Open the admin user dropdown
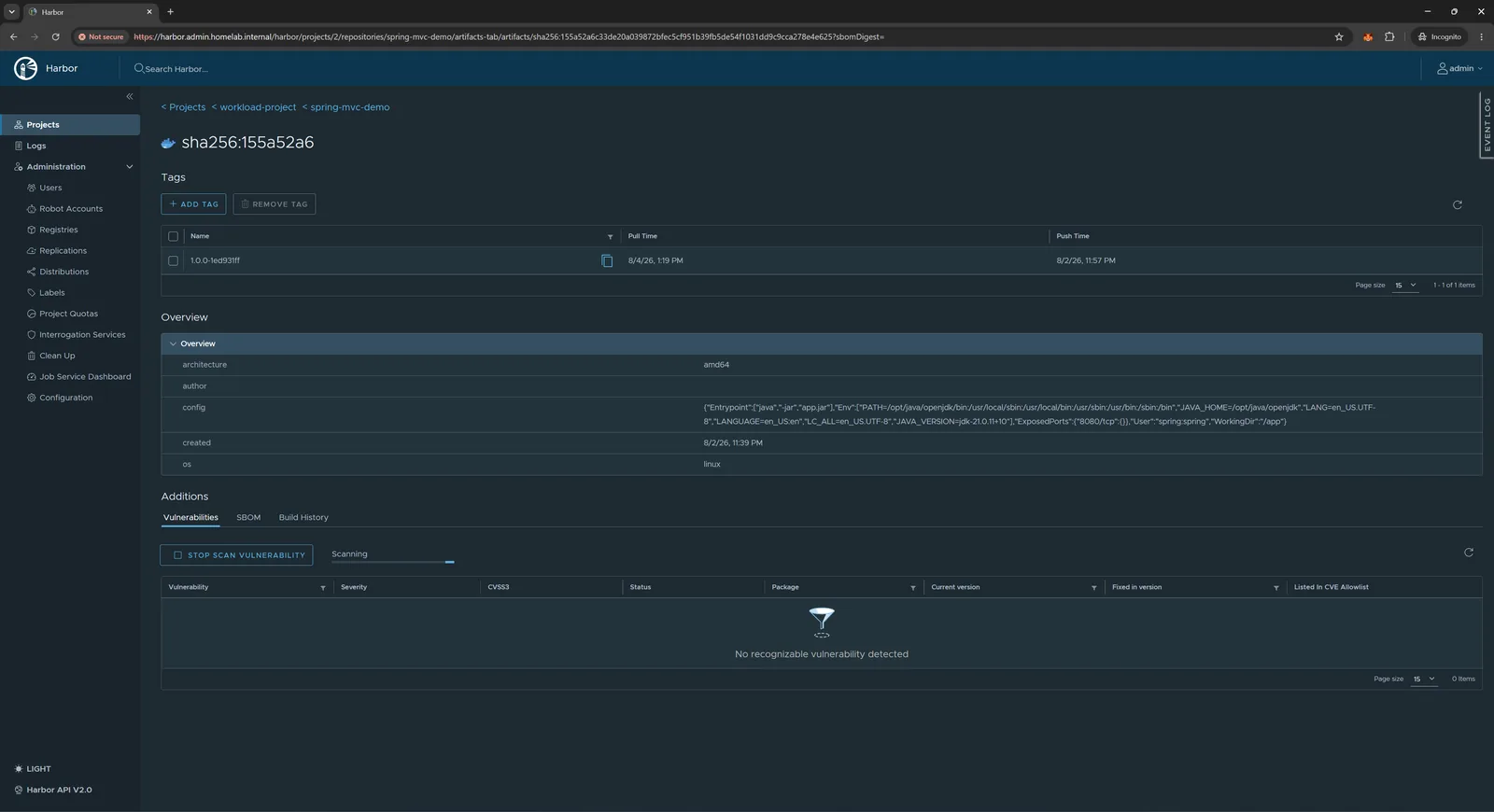The height and width of the screenshot is (812, 1494). [x=1459, y=68]
